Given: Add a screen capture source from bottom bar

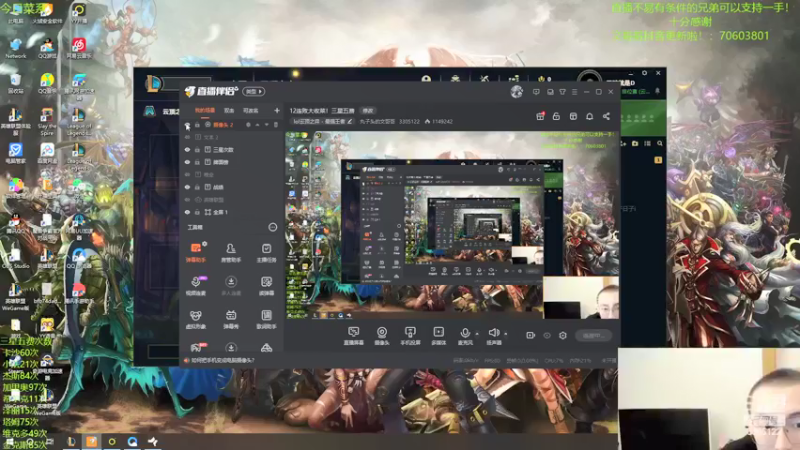Looking at the screenshot, I should (x=353, y=336).
